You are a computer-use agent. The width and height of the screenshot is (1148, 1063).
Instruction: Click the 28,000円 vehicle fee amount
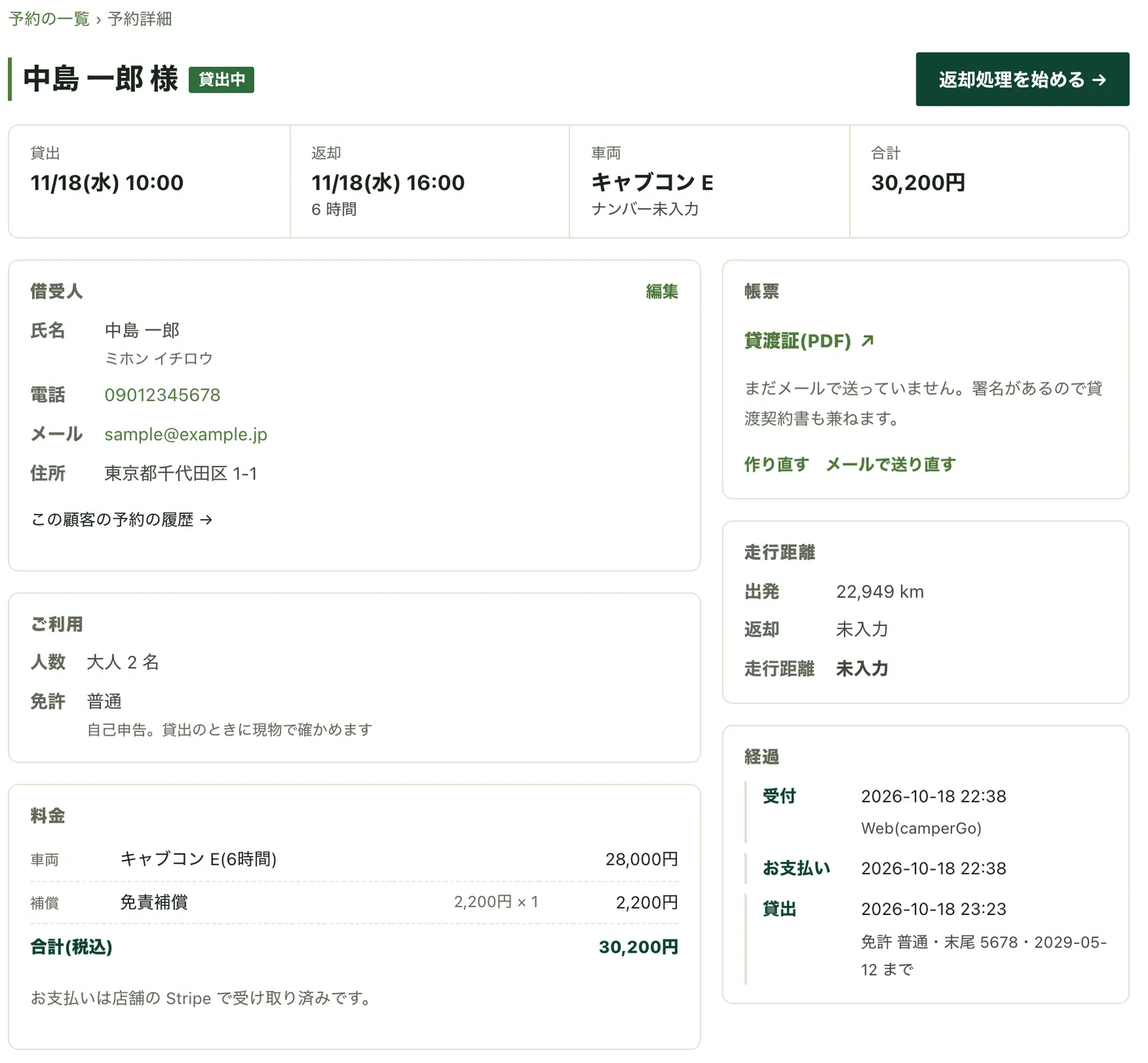coord(641,859)
